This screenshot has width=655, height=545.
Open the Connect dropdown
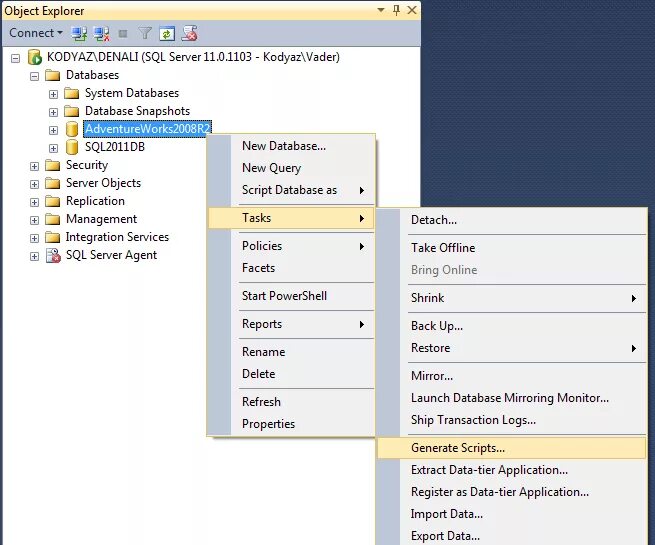(x=36, y=33)
